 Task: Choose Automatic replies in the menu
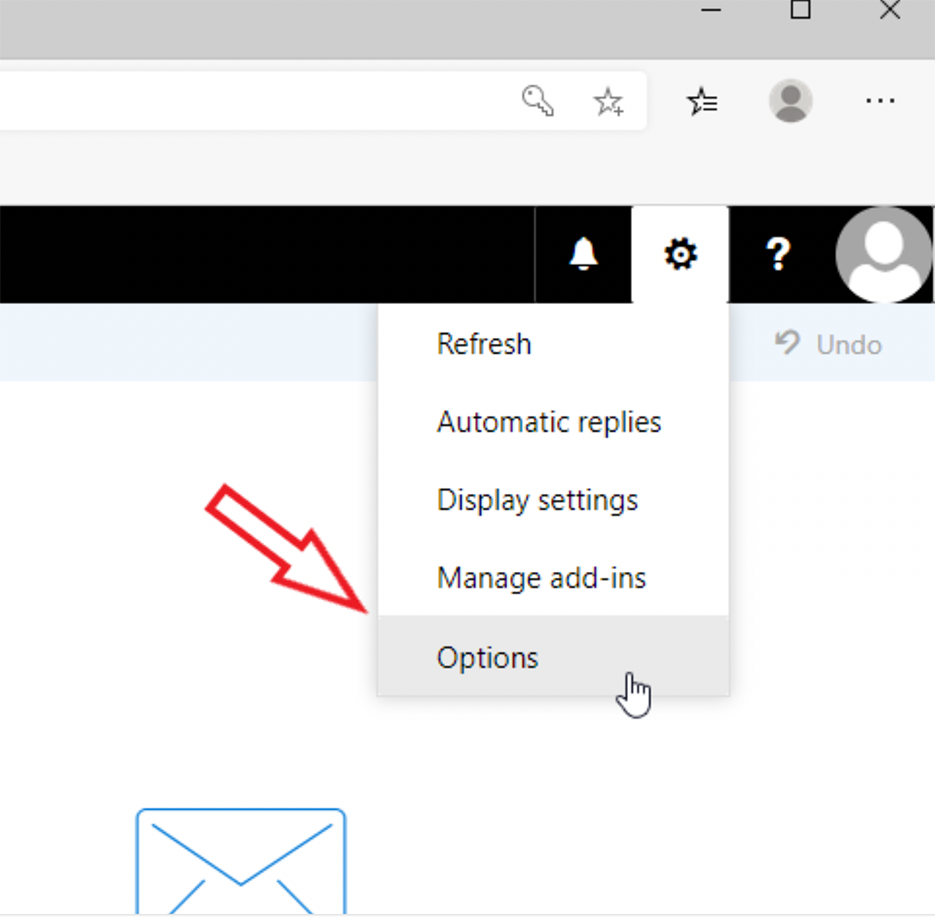pyautogui.click(x=549, y=422)
